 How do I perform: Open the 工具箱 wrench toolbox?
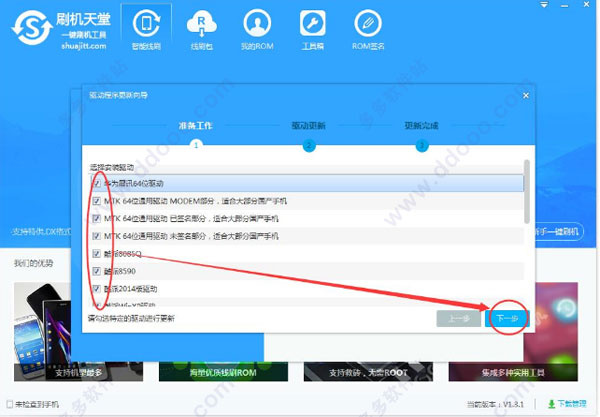click(x=313, y=29)
